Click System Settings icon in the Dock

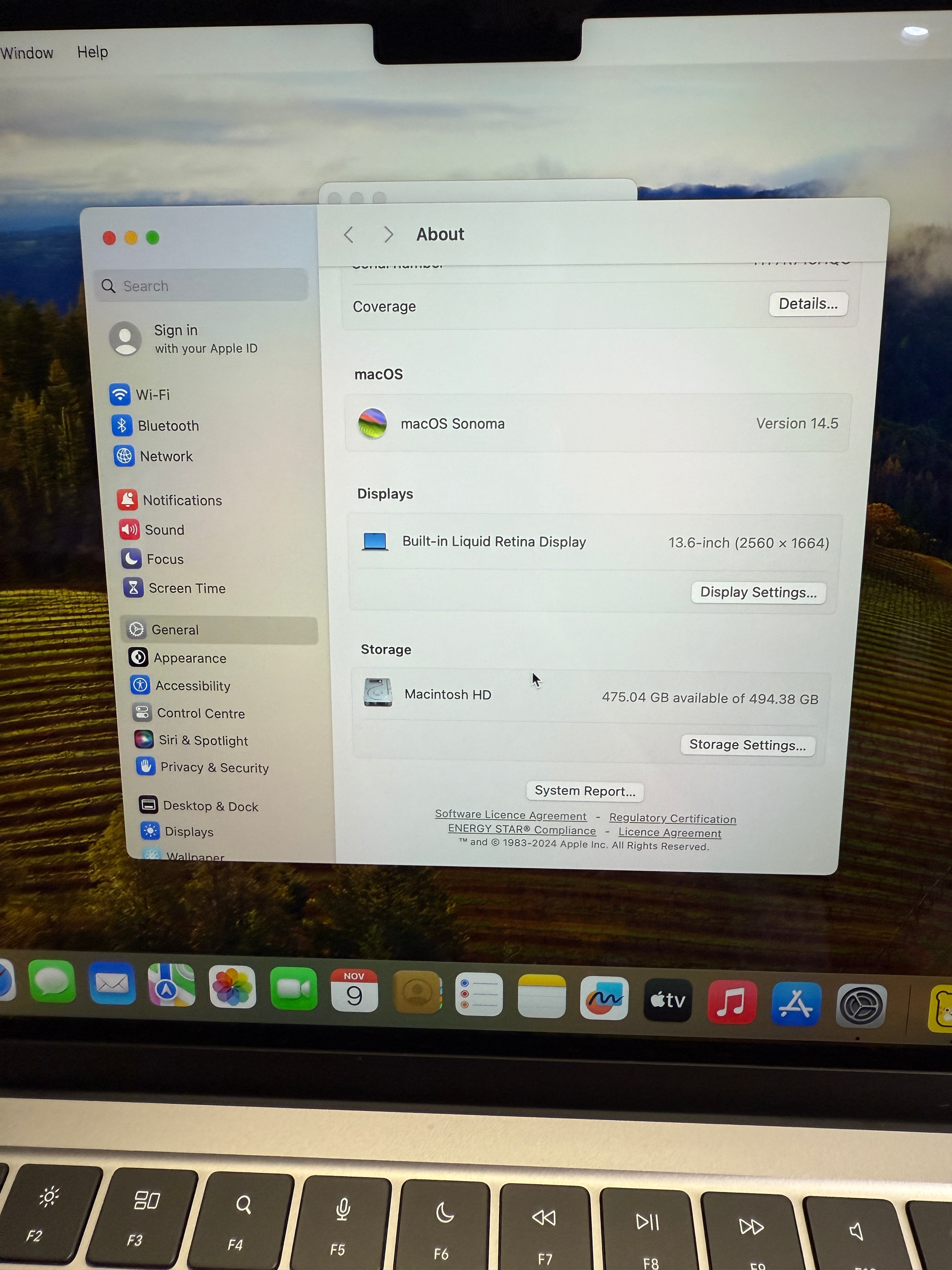point(861,1006)
